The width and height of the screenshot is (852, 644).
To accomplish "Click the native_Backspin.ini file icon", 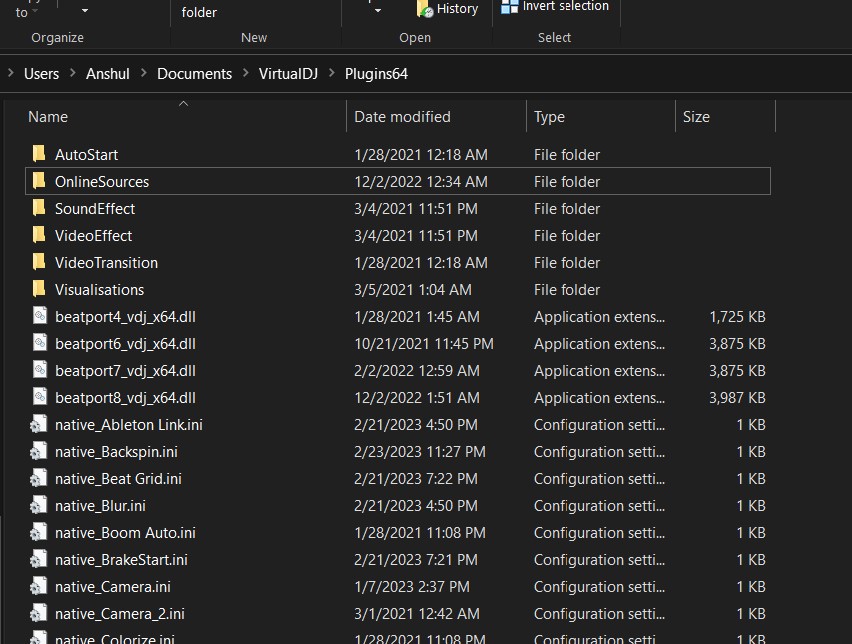I will [x=39, y=451].
